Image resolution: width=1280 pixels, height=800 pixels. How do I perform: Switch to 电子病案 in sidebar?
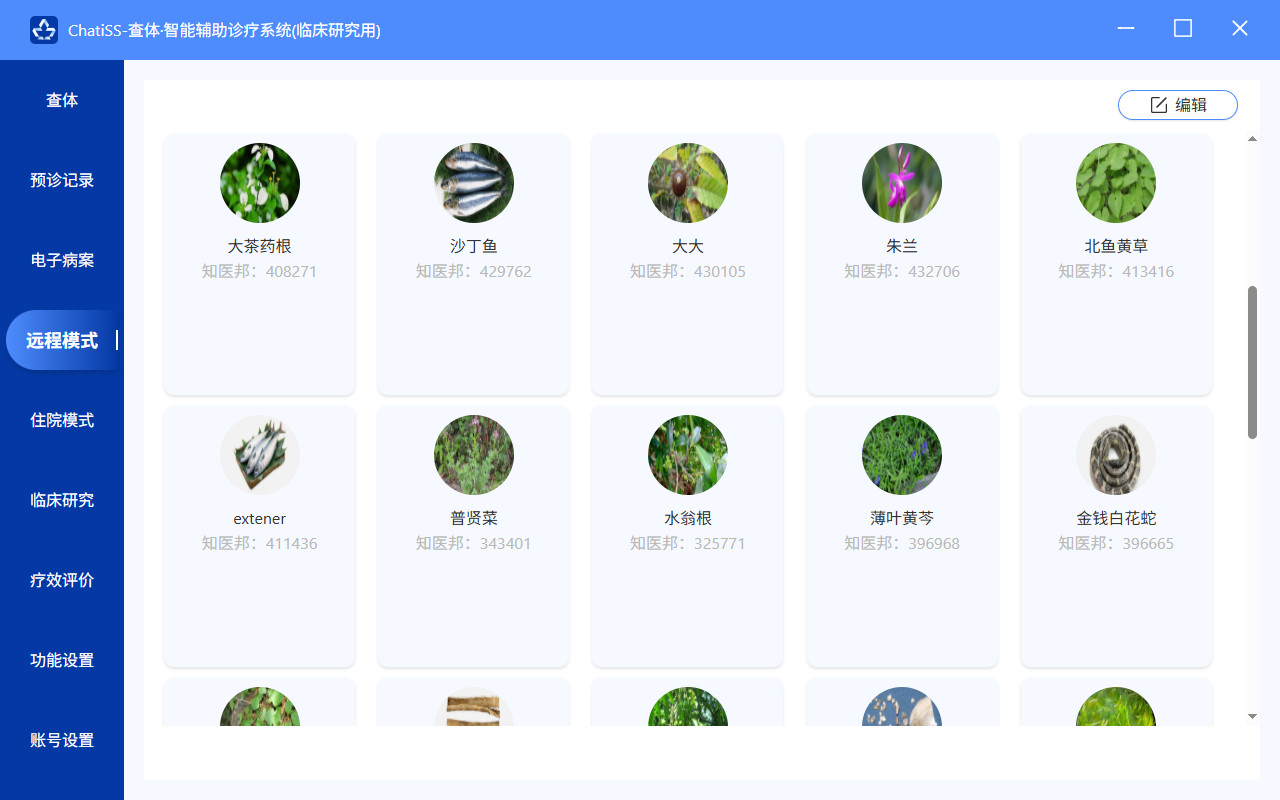coord(62,260)
